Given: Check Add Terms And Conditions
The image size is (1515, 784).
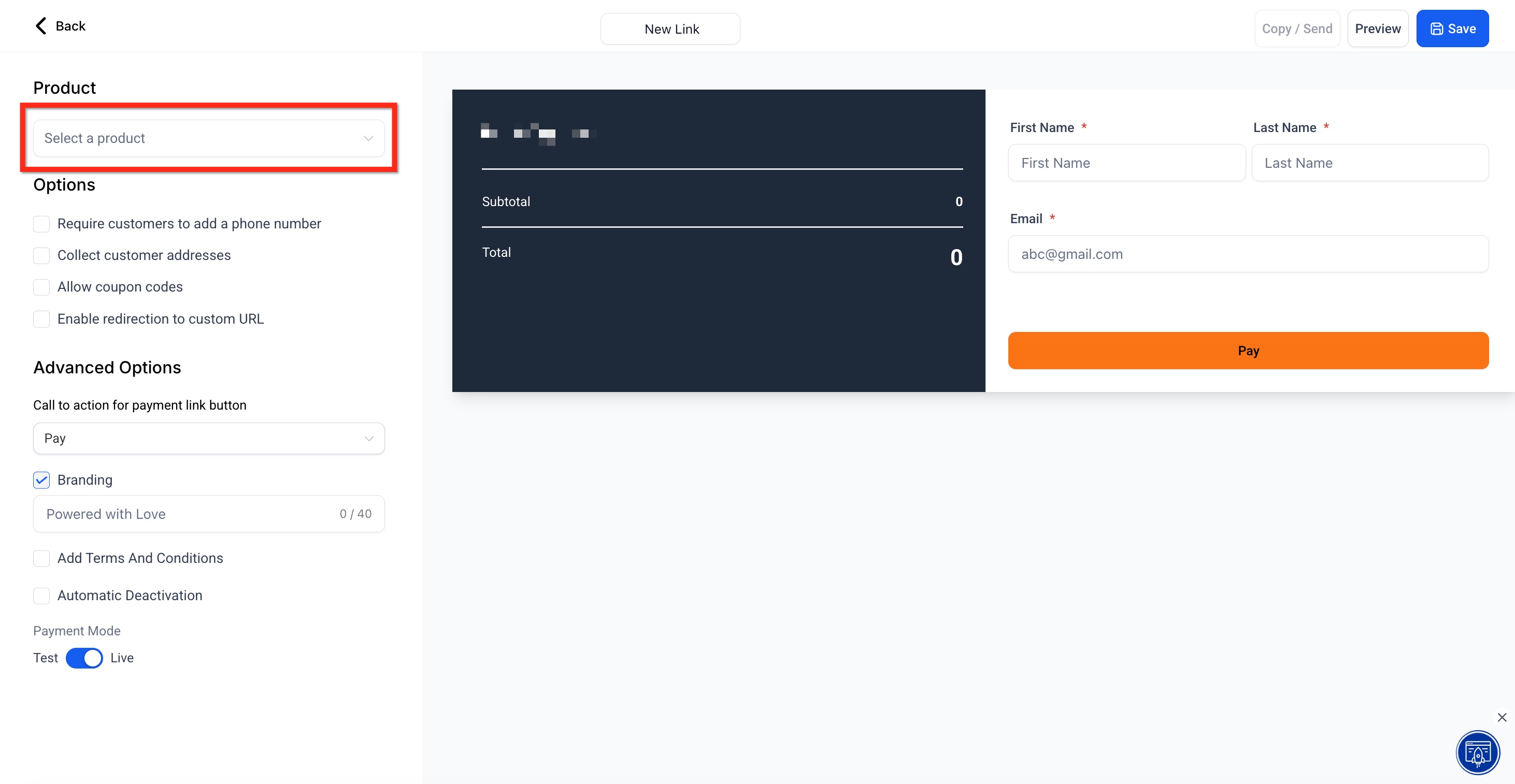Looking at the screenshot, I should 41,558.
